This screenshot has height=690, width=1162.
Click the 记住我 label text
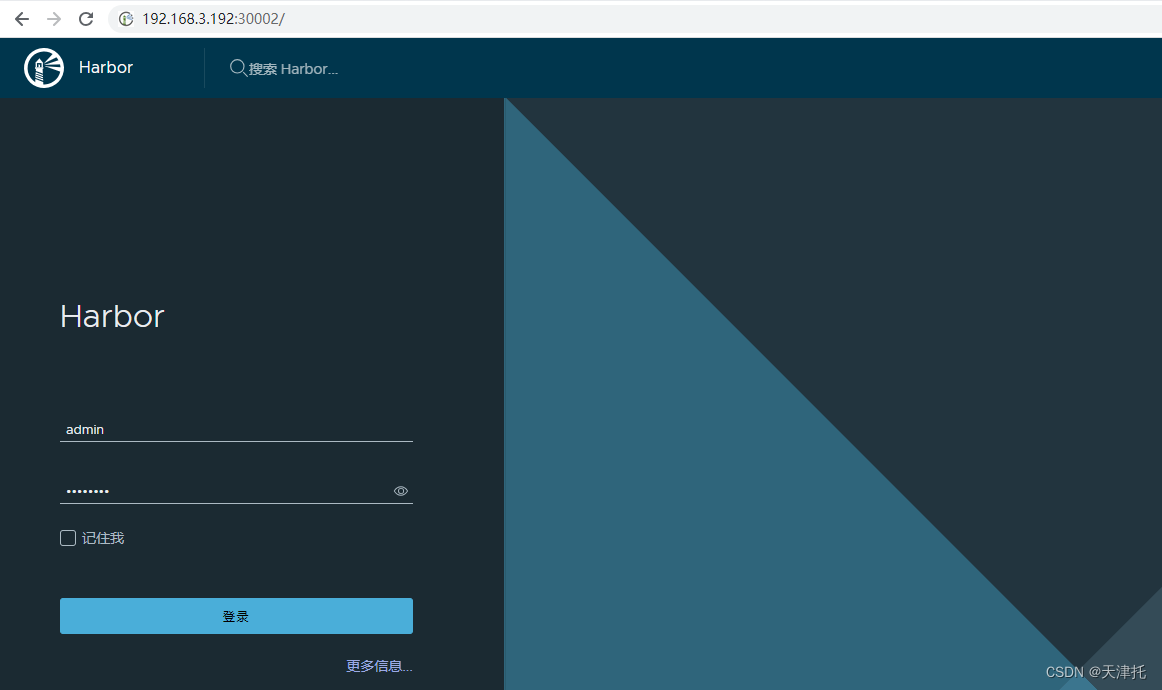coord(103,538)
